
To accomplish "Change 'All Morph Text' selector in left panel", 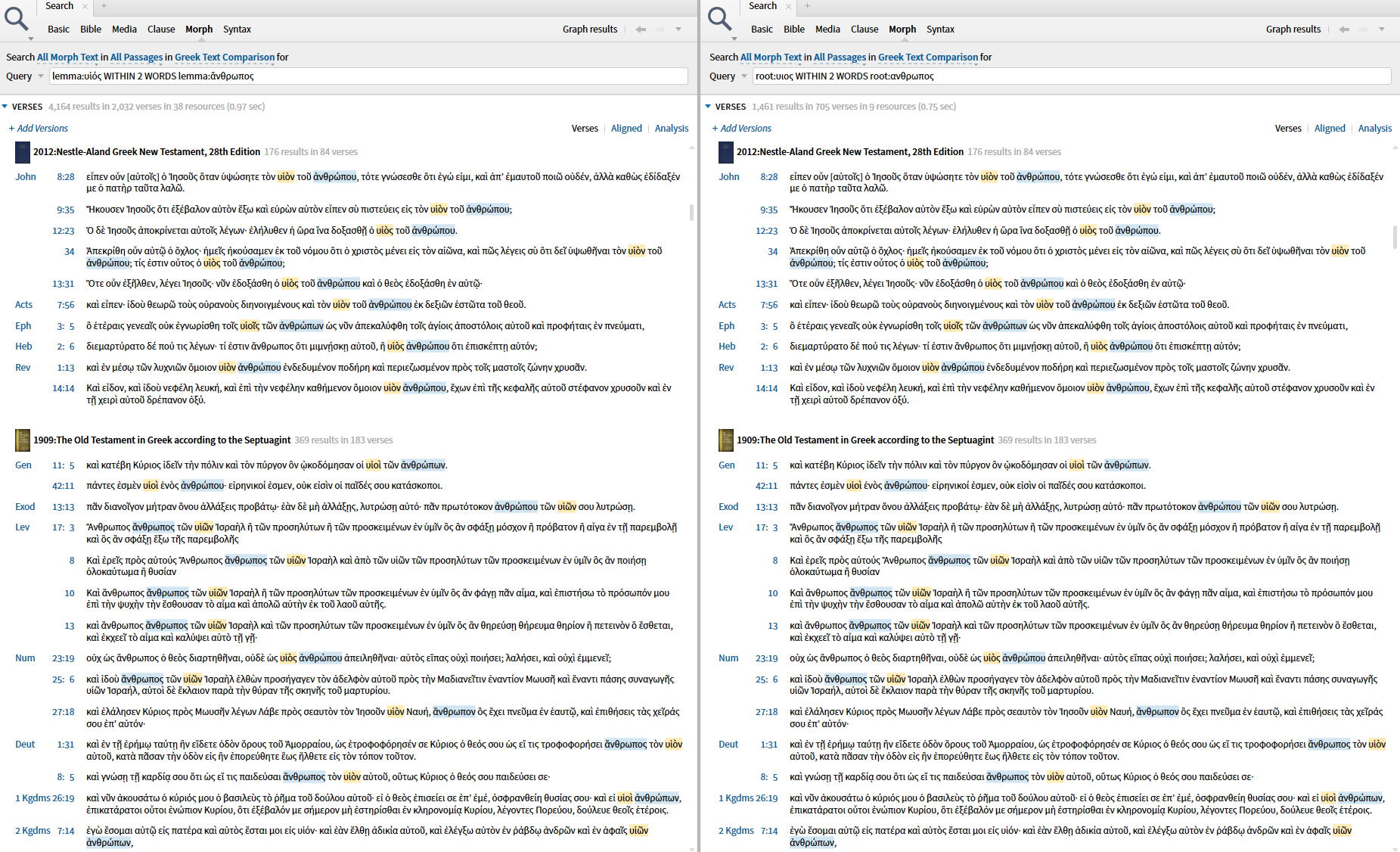I will 67,58.
